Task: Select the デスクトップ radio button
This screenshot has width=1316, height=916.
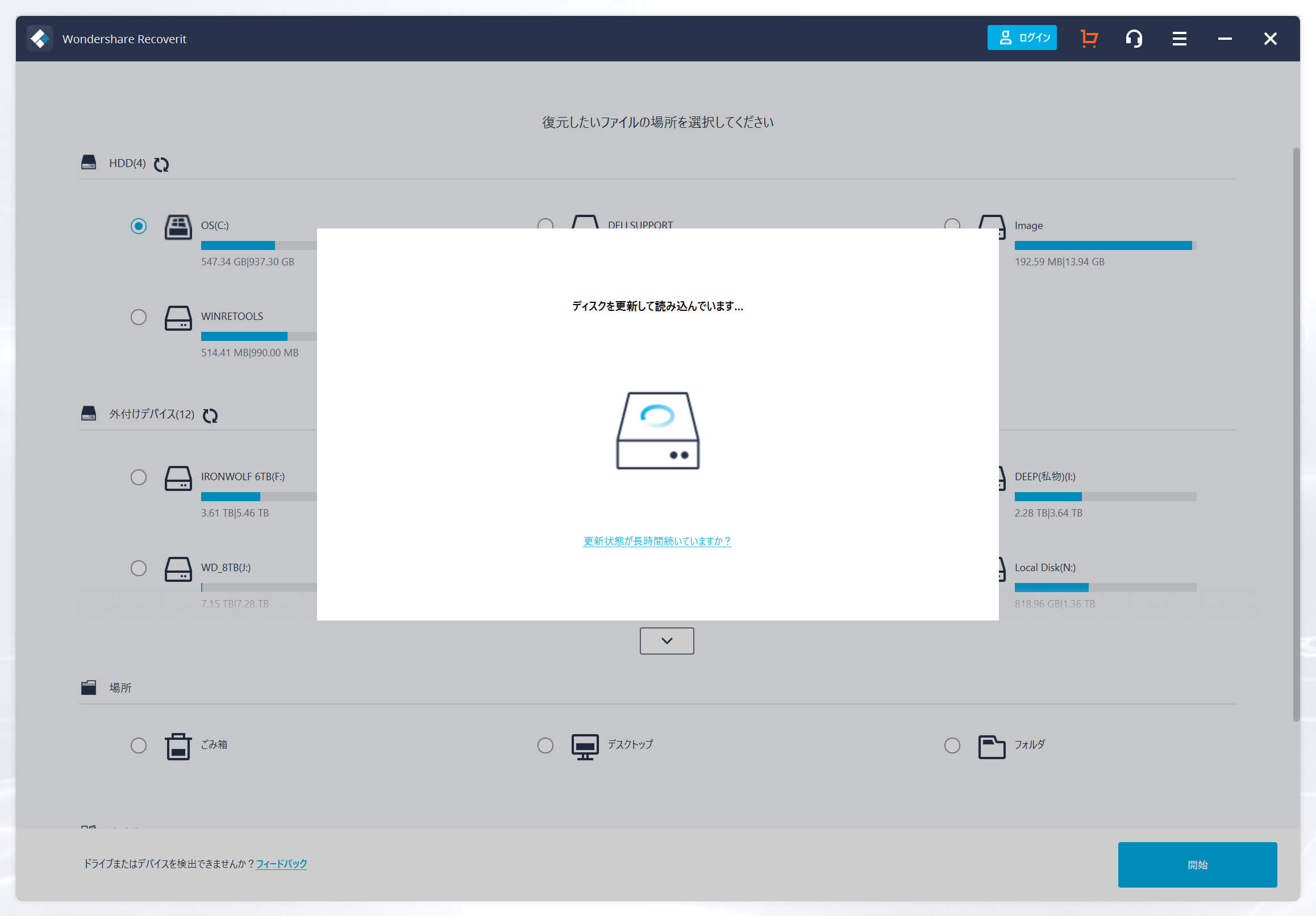Action: [545, 745]
